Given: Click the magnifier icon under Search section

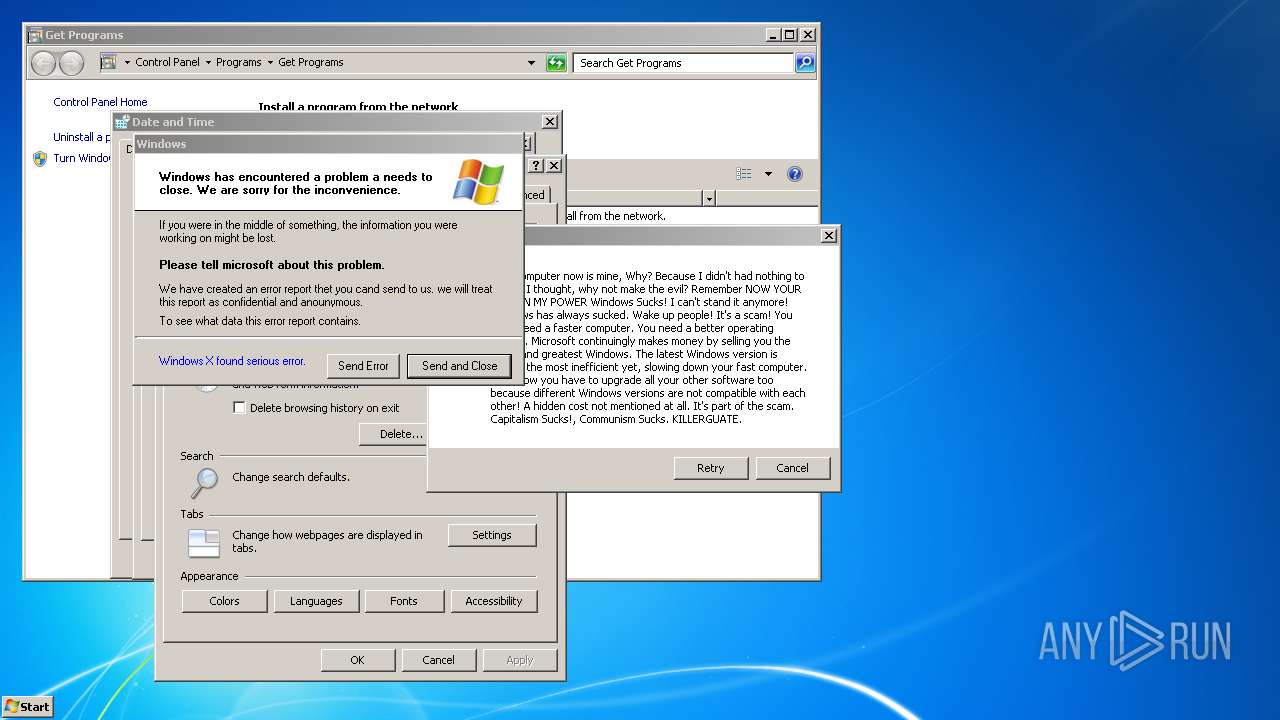Looking at the screenshot, I should [204, 483].
